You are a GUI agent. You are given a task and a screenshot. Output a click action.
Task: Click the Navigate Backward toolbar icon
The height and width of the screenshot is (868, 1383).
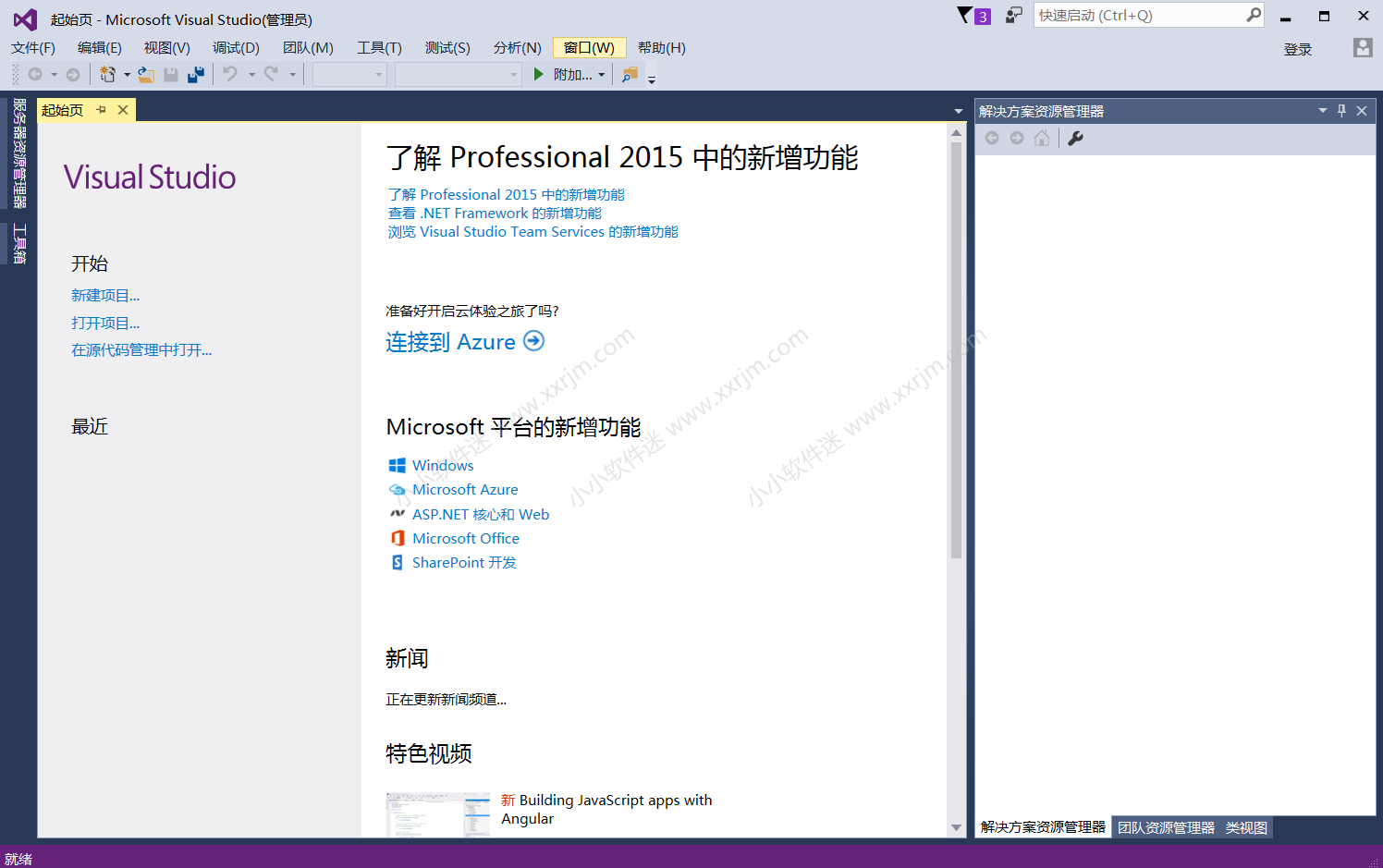35,75
